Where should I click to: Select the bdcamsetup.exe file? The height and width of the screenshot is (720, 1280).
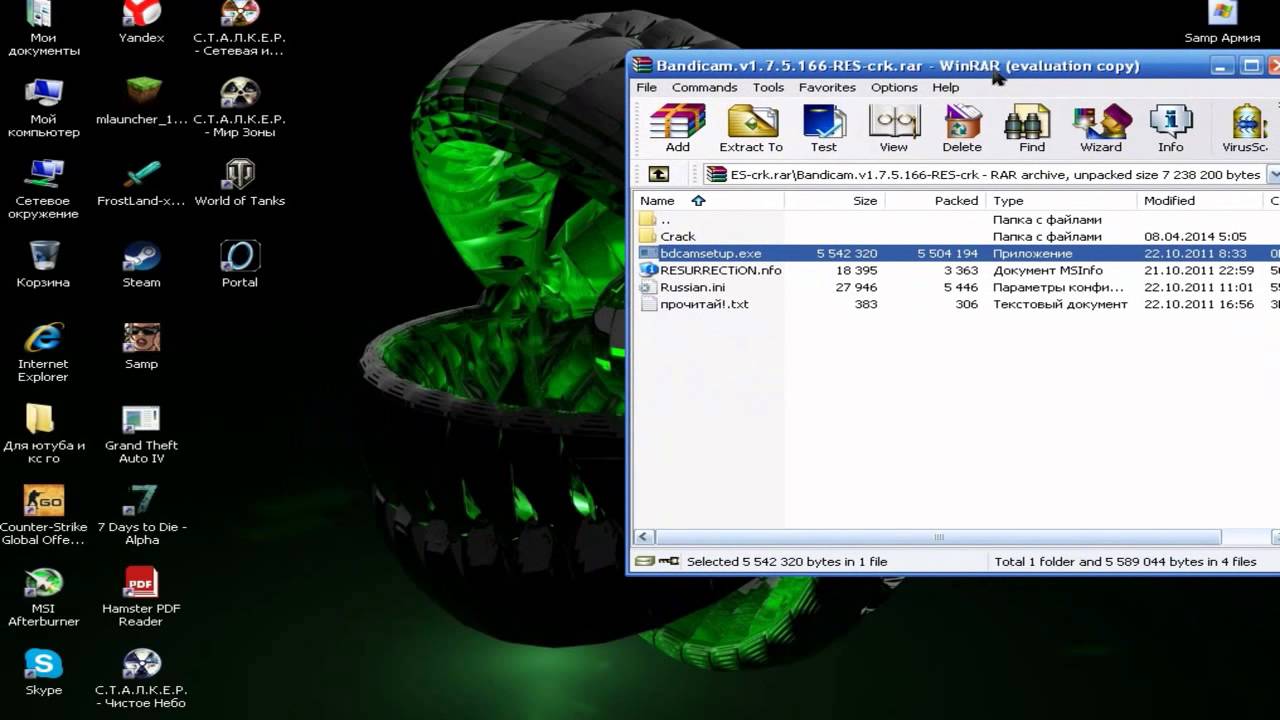[x=957, y=253]
